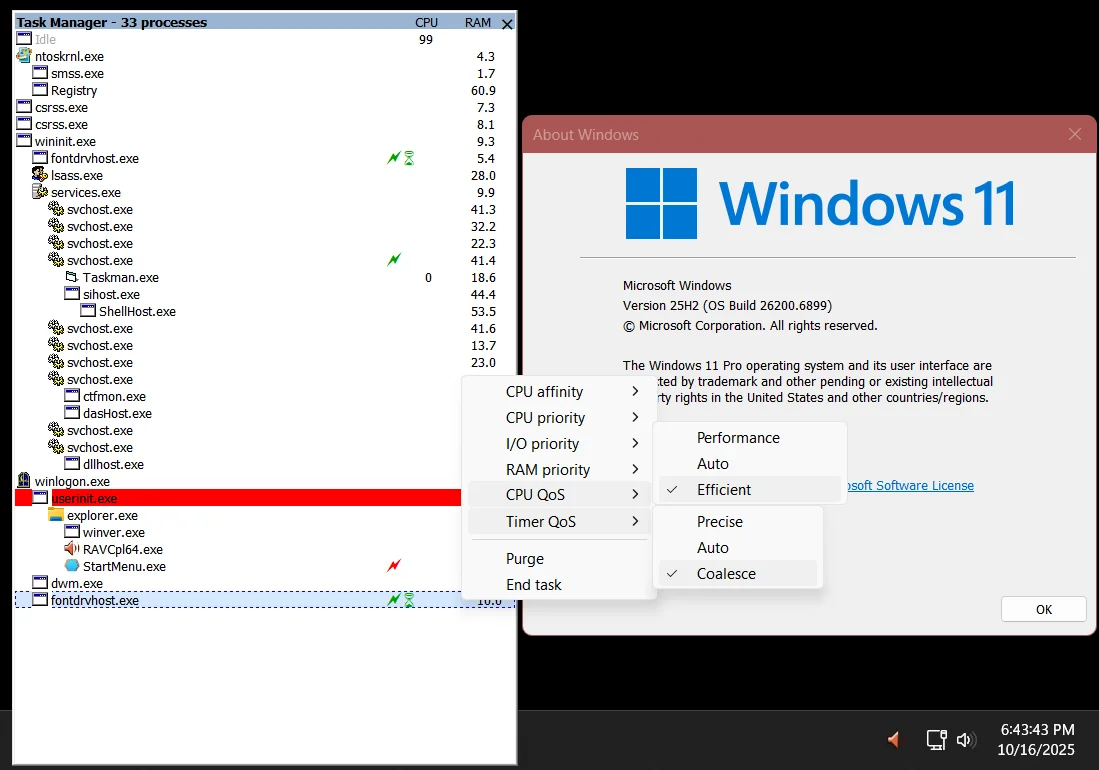Viewport: 1099px width, 770px height.
Task: Click the Idle CPU value 99
Action: (426, 40)
